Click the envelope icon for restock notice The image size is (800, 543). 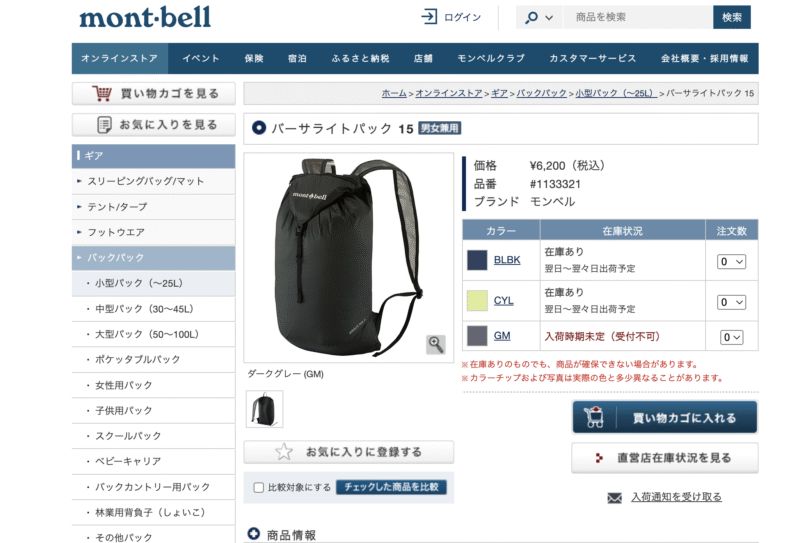[614, 498]
